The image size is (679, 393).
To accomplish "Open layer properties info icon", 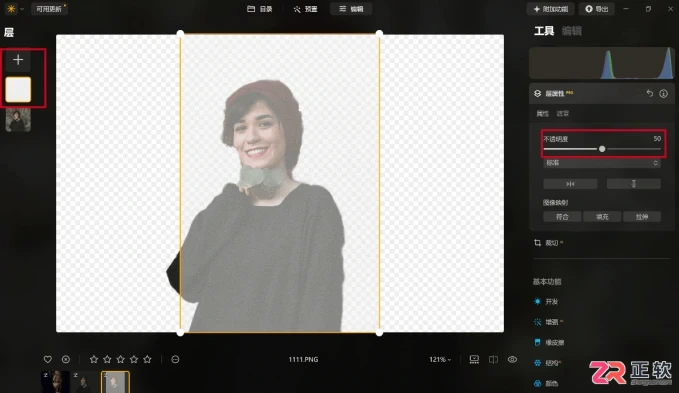I will click(663, 93).
